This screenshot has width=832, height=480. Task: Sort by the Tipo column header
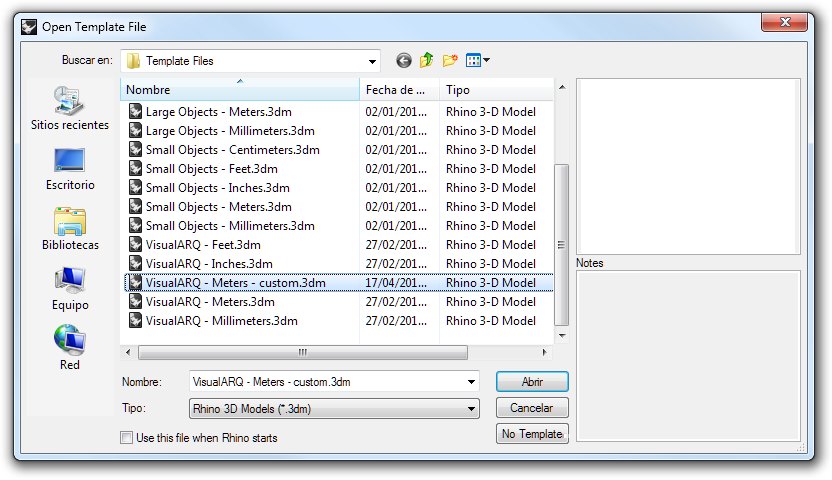(x=494, y=90)
